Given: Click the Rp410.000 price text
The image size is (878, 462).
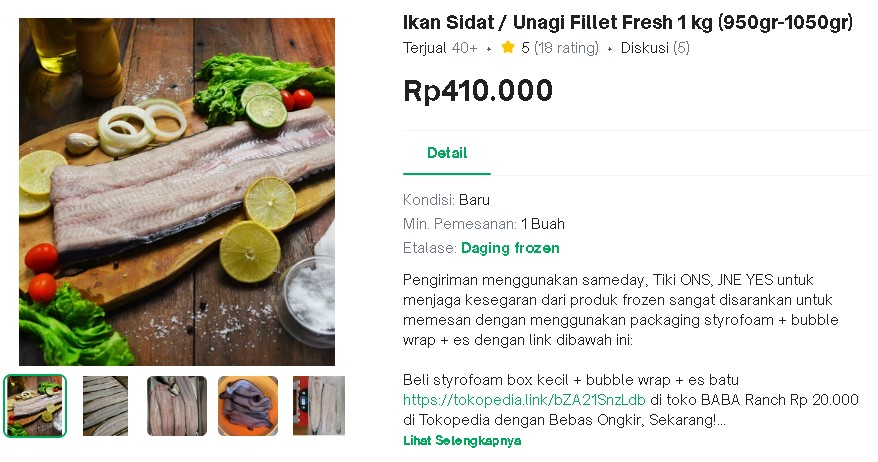Looking at the screenshot, I should pos(478,91).
